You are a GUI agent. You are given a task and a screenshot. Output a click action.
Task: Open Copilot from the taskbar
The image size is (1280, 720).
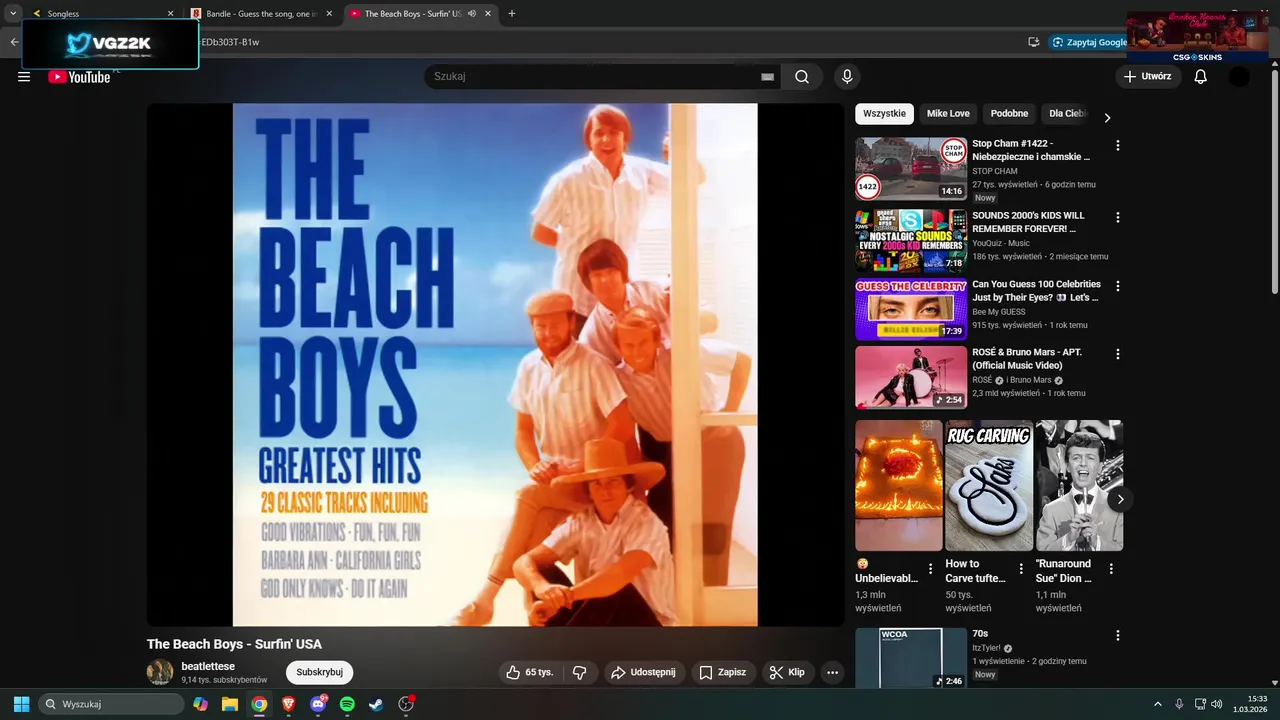(200, 704)
